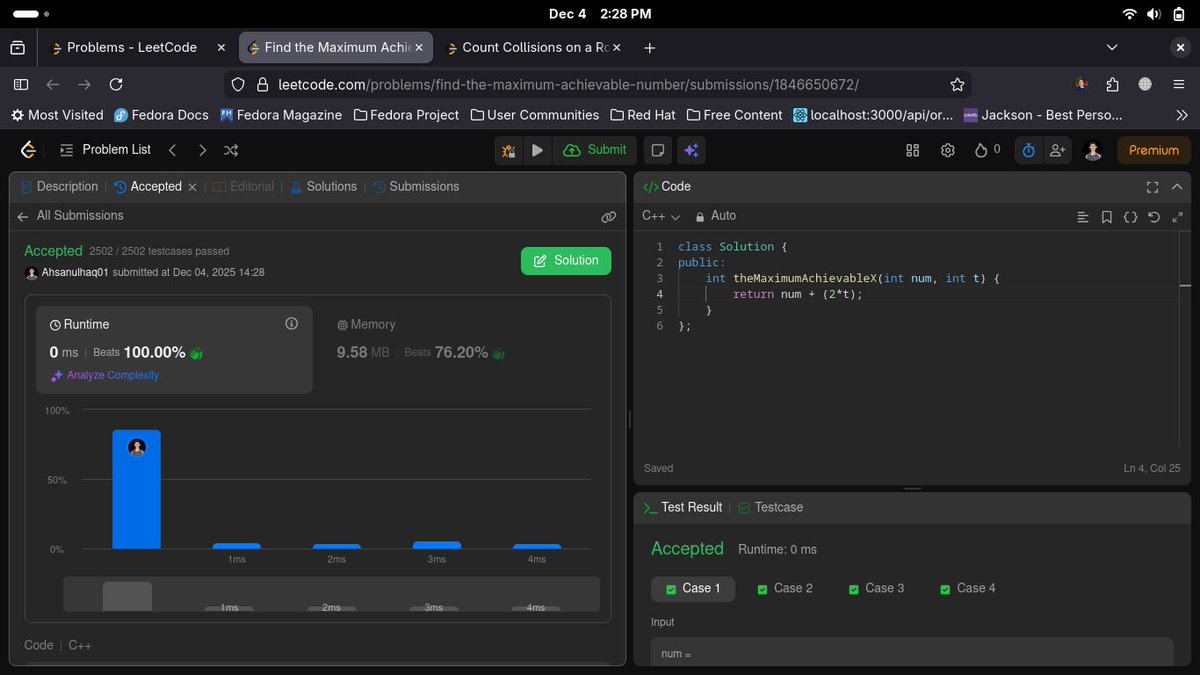Click the green Solution button
1200x675 pixels.
pyautogui.click(x=565, y=260)
